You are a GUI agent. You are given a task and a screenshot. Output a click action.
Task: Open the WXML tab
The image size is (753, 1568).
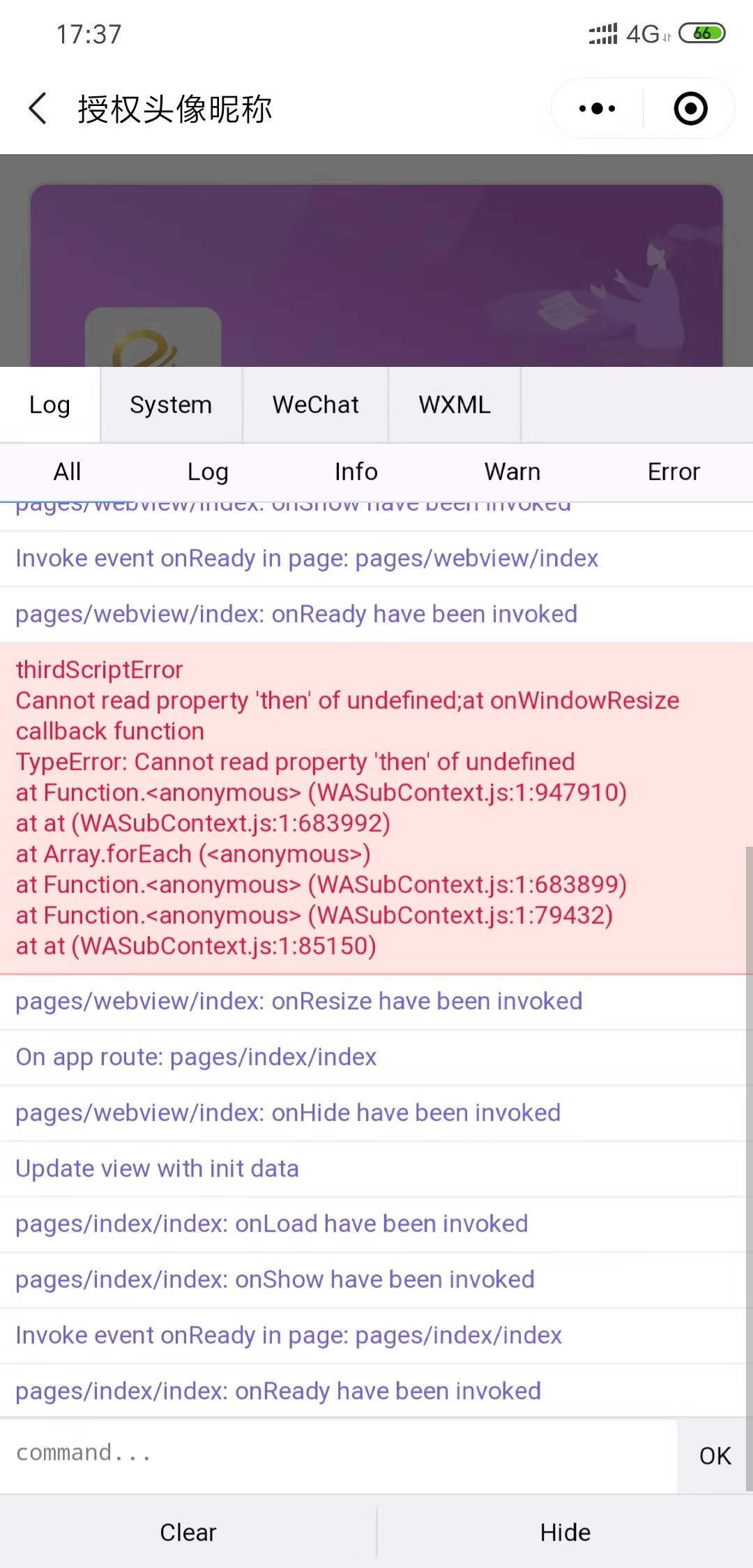coord(455,405)
